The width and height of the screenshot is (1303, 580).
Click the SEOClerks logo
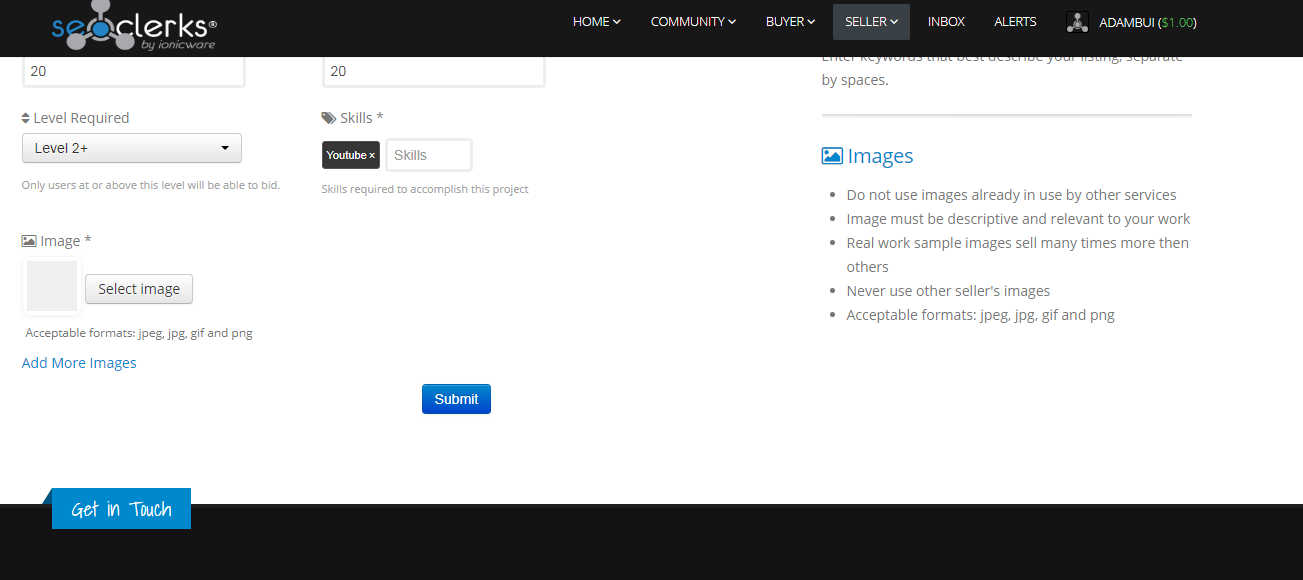coord(133,27)
